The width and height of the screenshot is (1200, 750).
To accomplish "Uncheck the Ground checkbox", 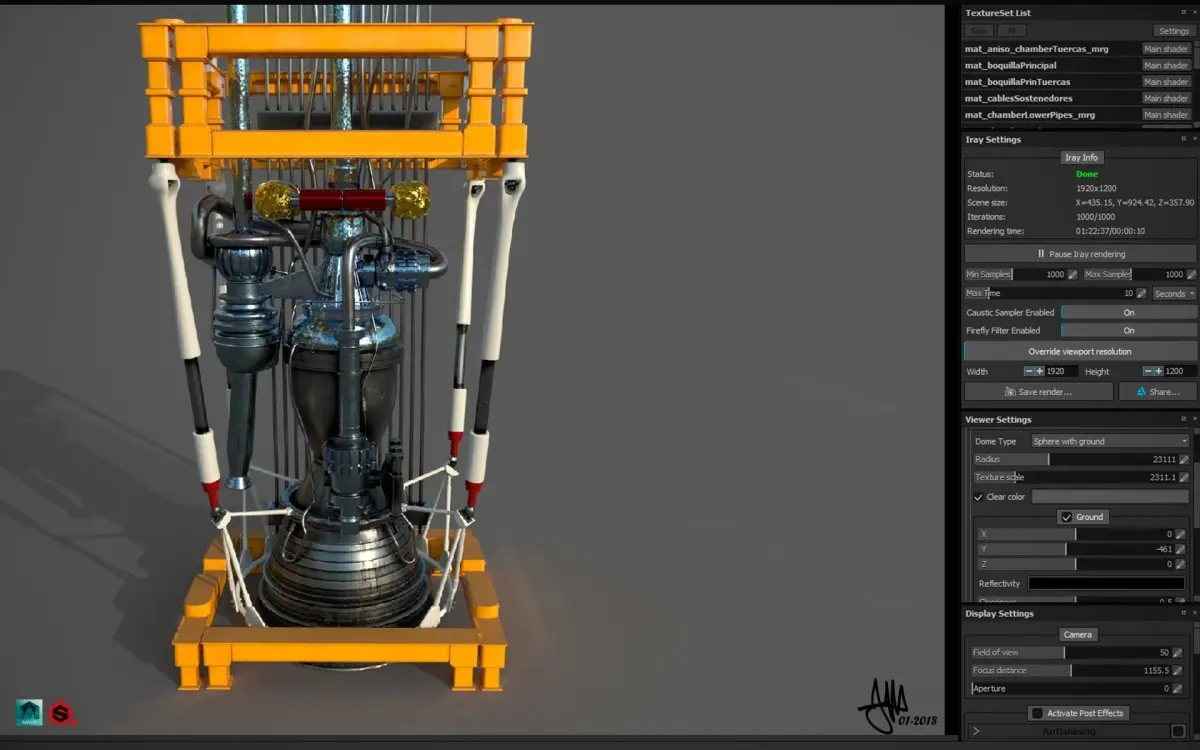I will [1067, 517].
